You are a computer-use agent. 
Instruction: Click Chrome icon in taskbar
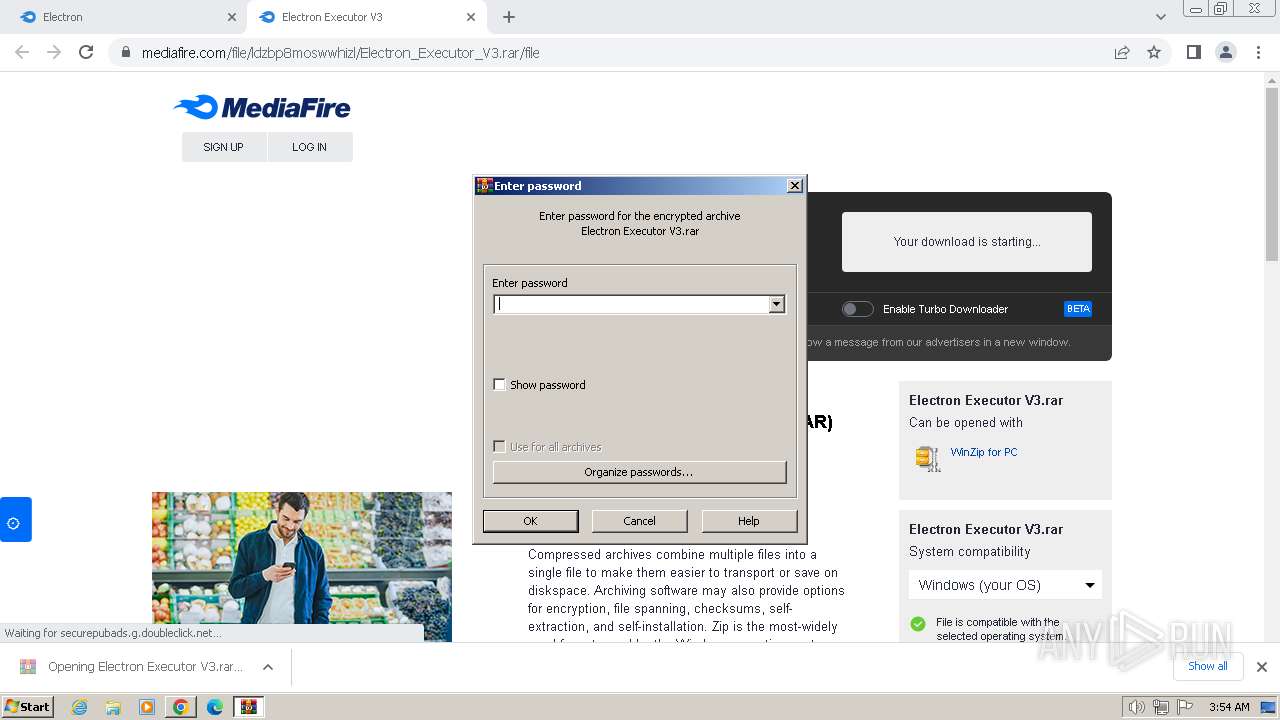[x=181, y=707]
